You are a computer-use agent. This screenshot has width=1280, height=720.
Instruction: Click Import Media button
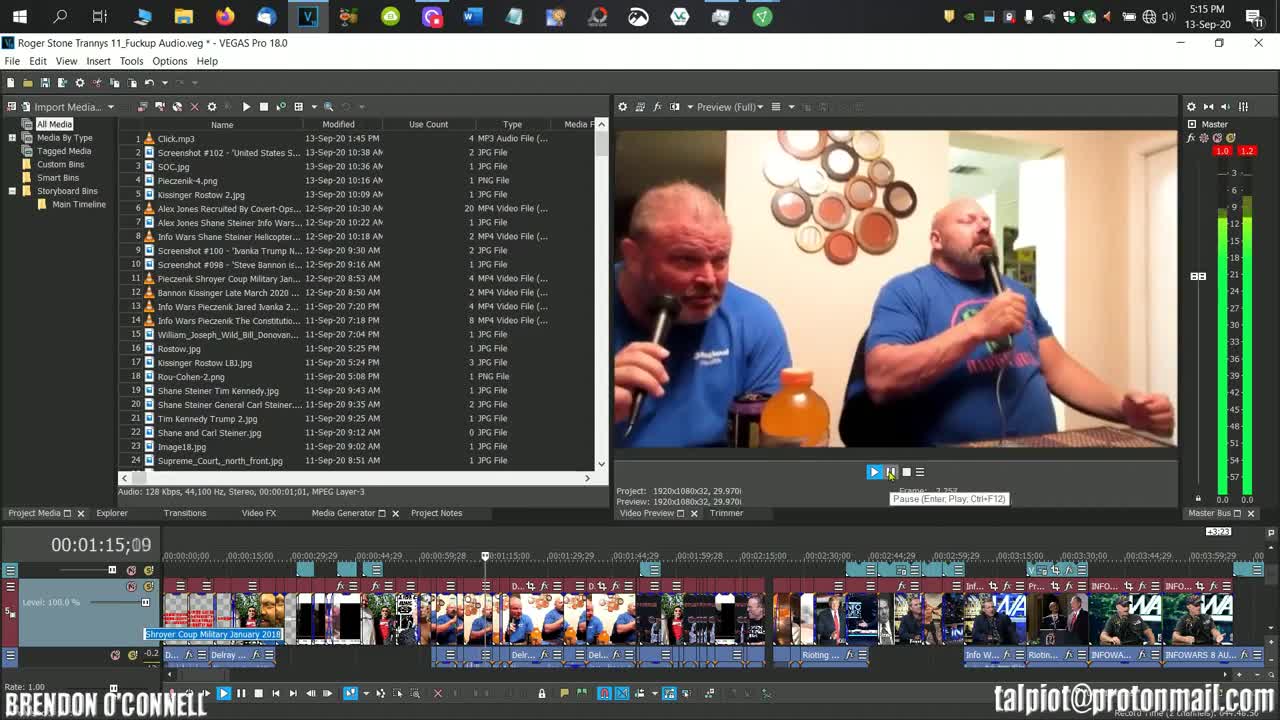coord(60,107)
